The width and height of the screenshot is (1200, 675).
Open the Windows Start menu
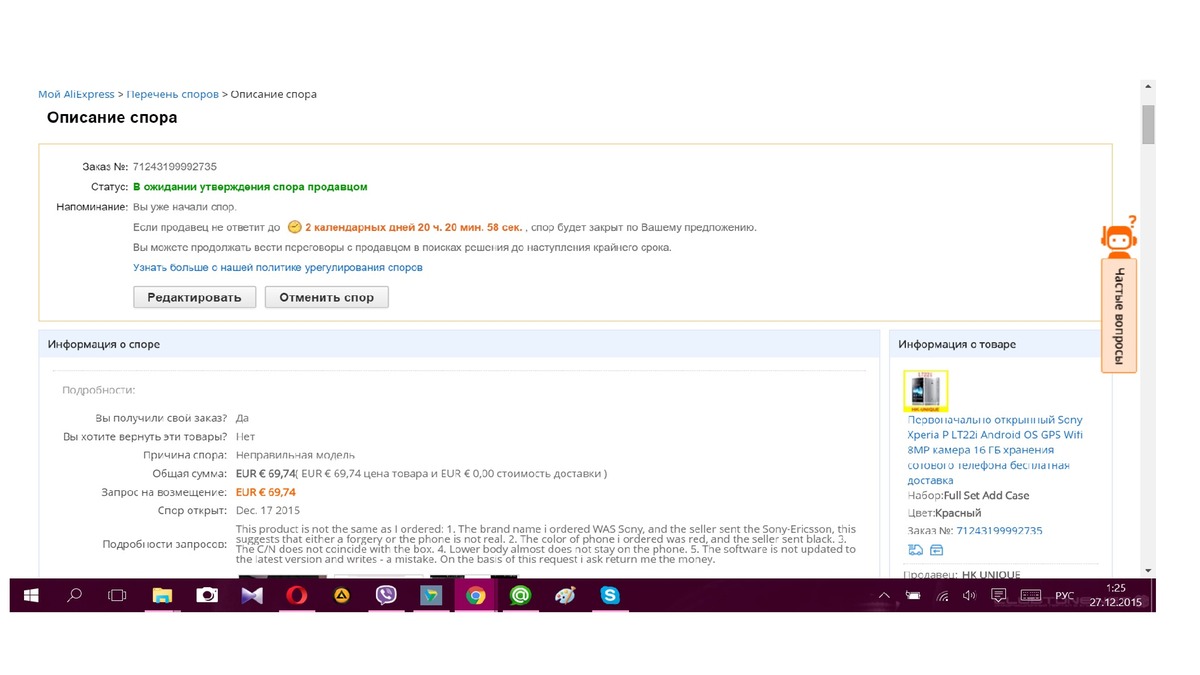tap(32, 595)
